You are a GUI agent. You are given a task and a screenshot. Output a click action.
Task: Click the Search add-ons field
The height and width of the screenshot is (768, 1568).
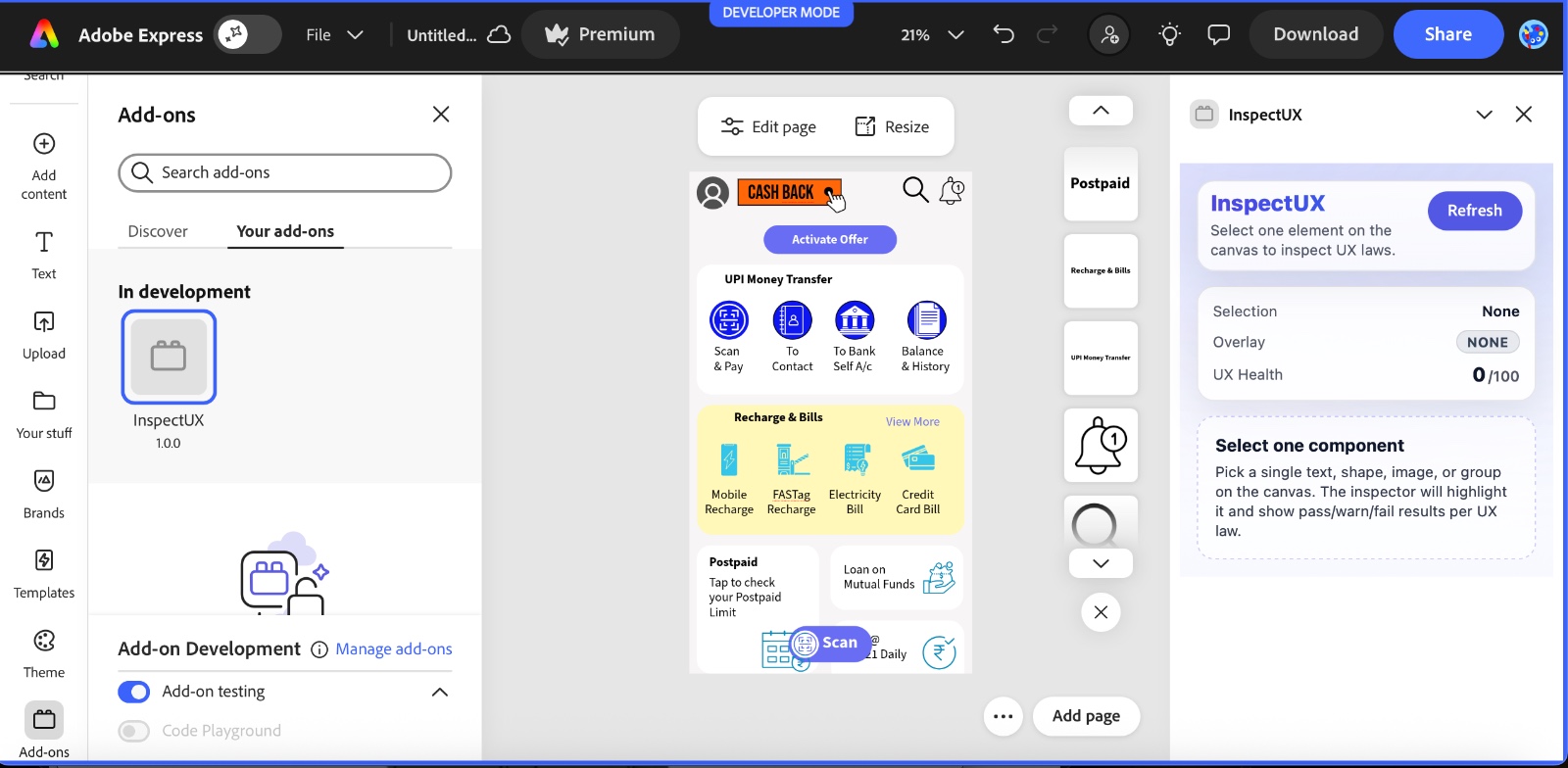[285, 172]
